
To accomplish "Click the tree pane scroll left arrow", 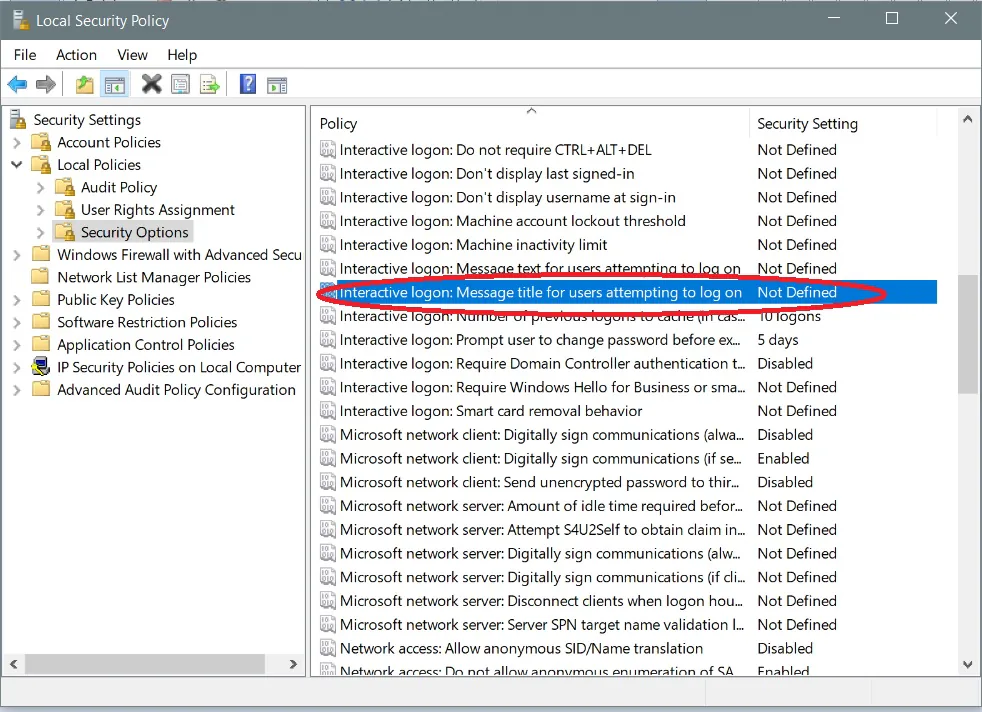I will tap(14, 664).
